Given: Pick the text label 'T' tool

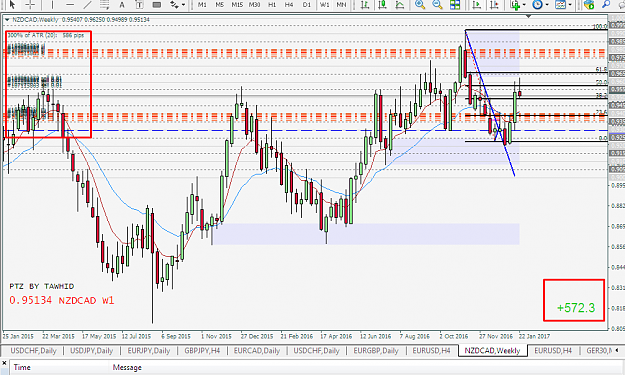Looking at the screenshot, I should click(x=139, y=4).
